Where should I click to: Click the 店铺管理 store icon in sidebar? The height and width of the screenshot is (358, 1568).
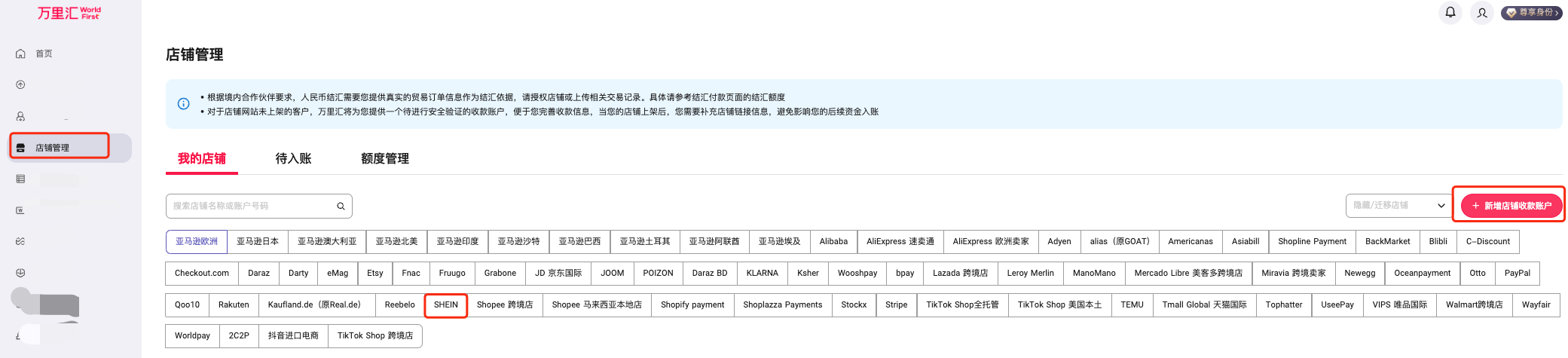tap(21, 148)
